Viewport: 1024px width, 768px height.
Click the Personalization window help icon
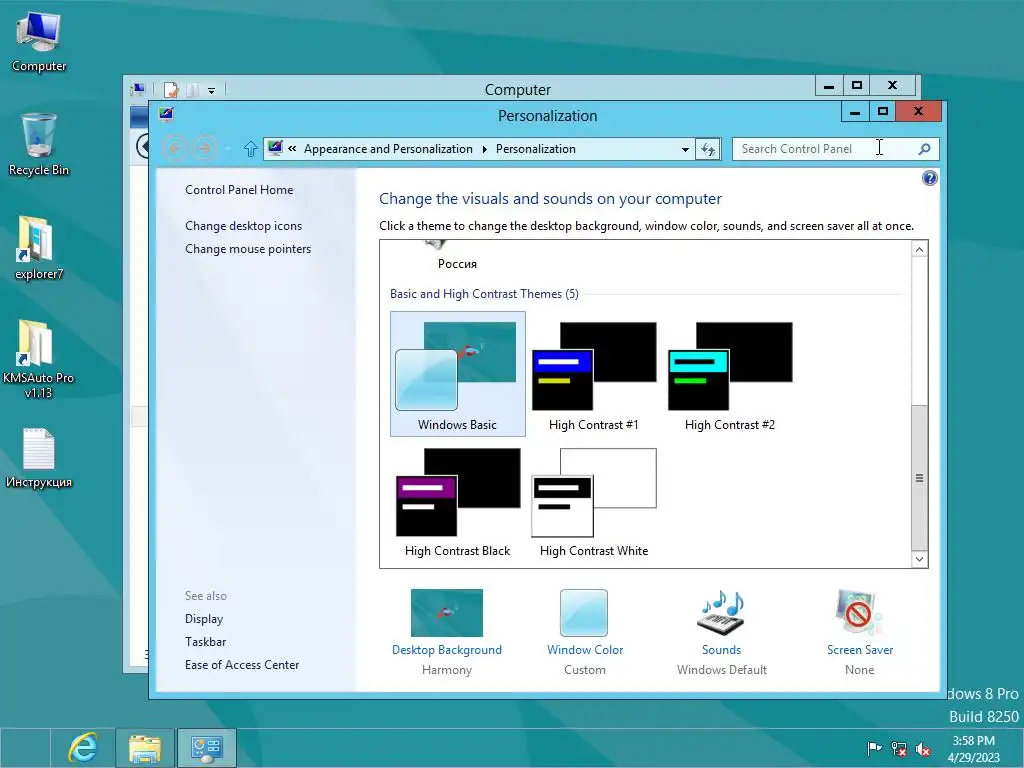click(x=929, y=178)
